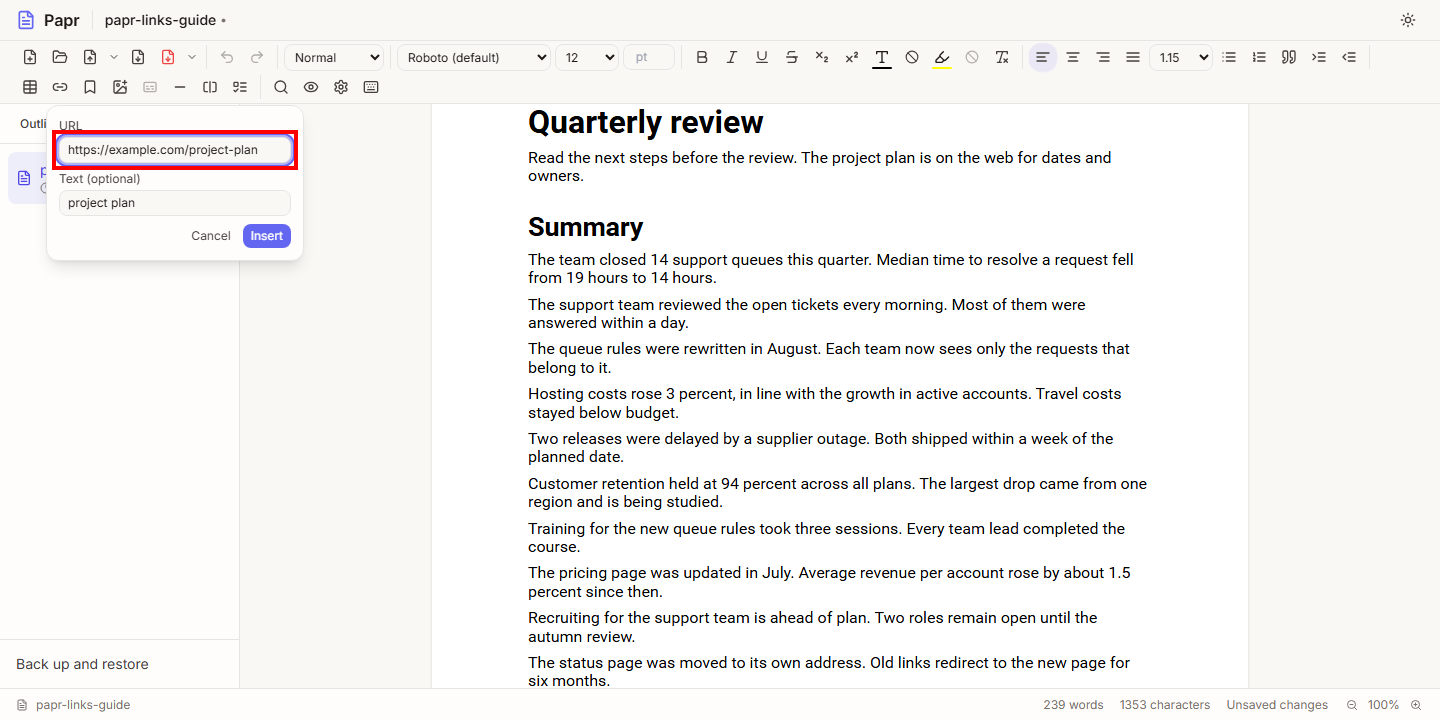Choose the text color underlined T
This screenshot has height=720, width=1440.
(x=882, y=57)
